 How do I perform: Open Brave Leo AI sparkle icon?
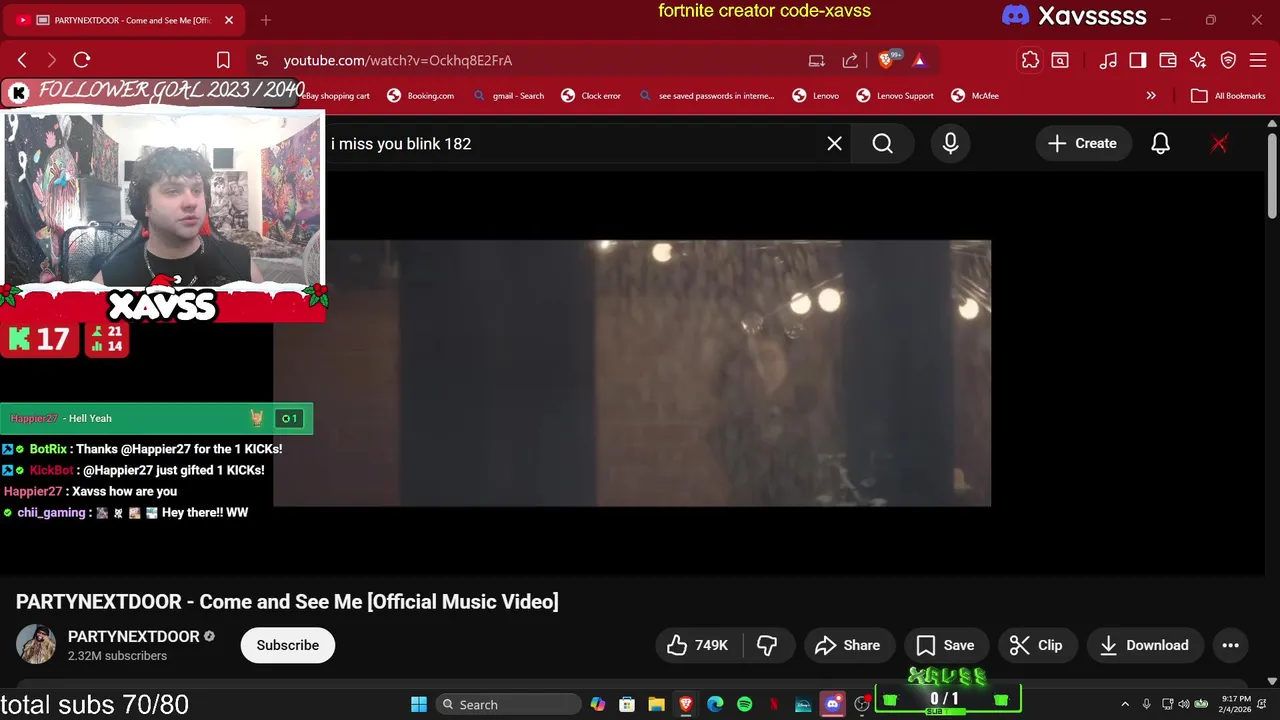click(1198, 60)
